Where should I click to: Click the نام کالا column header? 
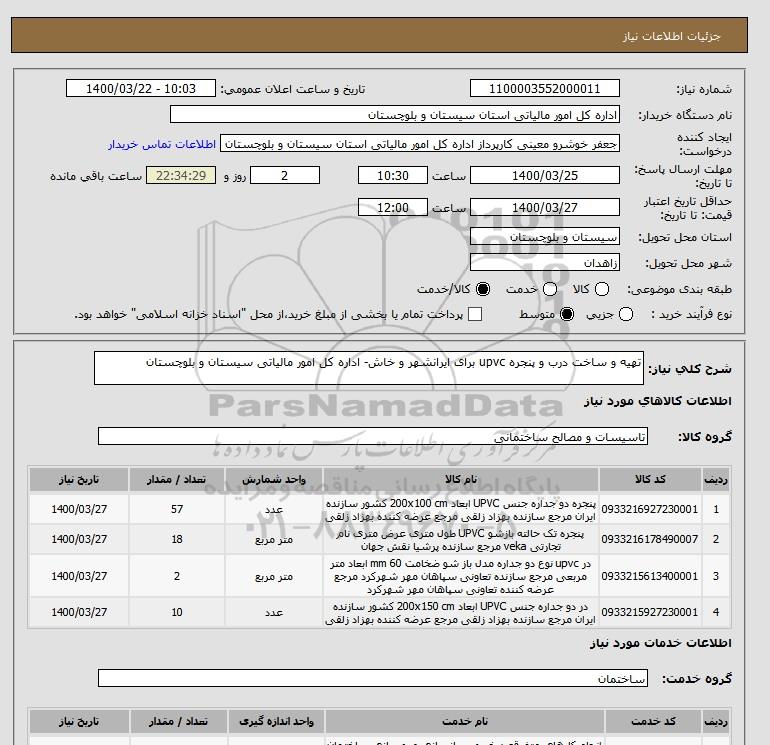[x=461, y=480]
